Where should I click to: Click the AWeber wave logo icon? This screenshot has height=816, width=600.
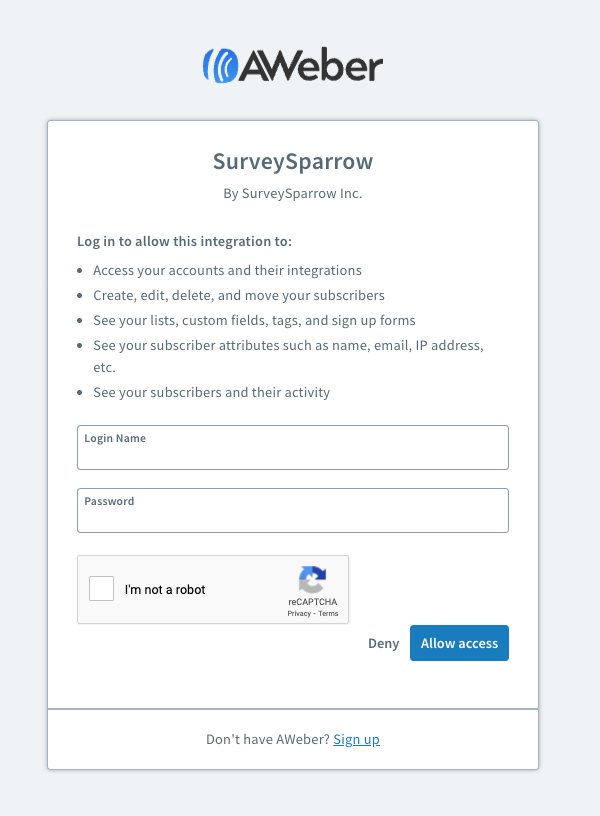pyautogui.click(x=220, y=65)
